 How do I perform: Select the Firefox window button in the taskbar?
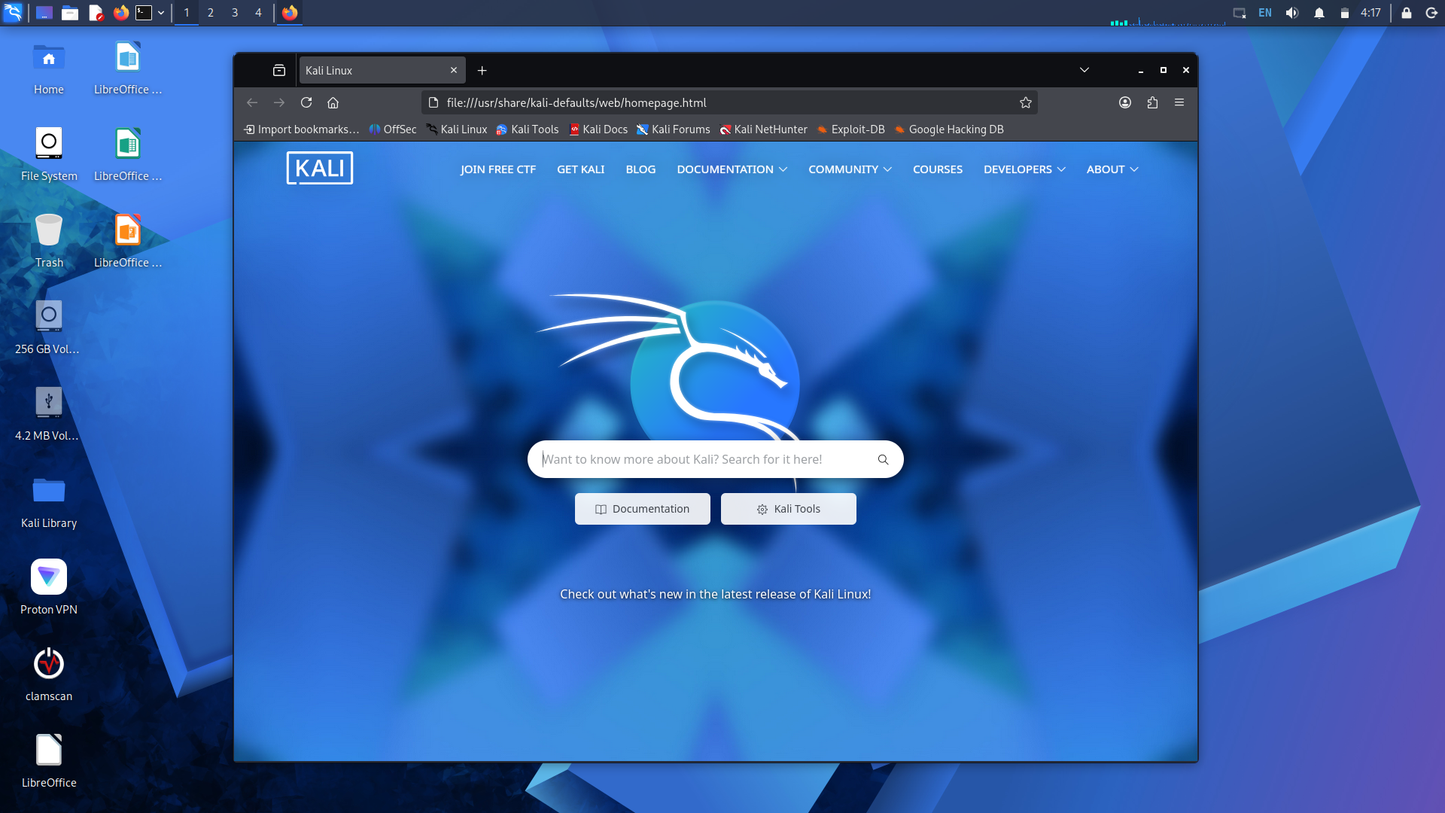pyautogui.click(x=290, y=13)
